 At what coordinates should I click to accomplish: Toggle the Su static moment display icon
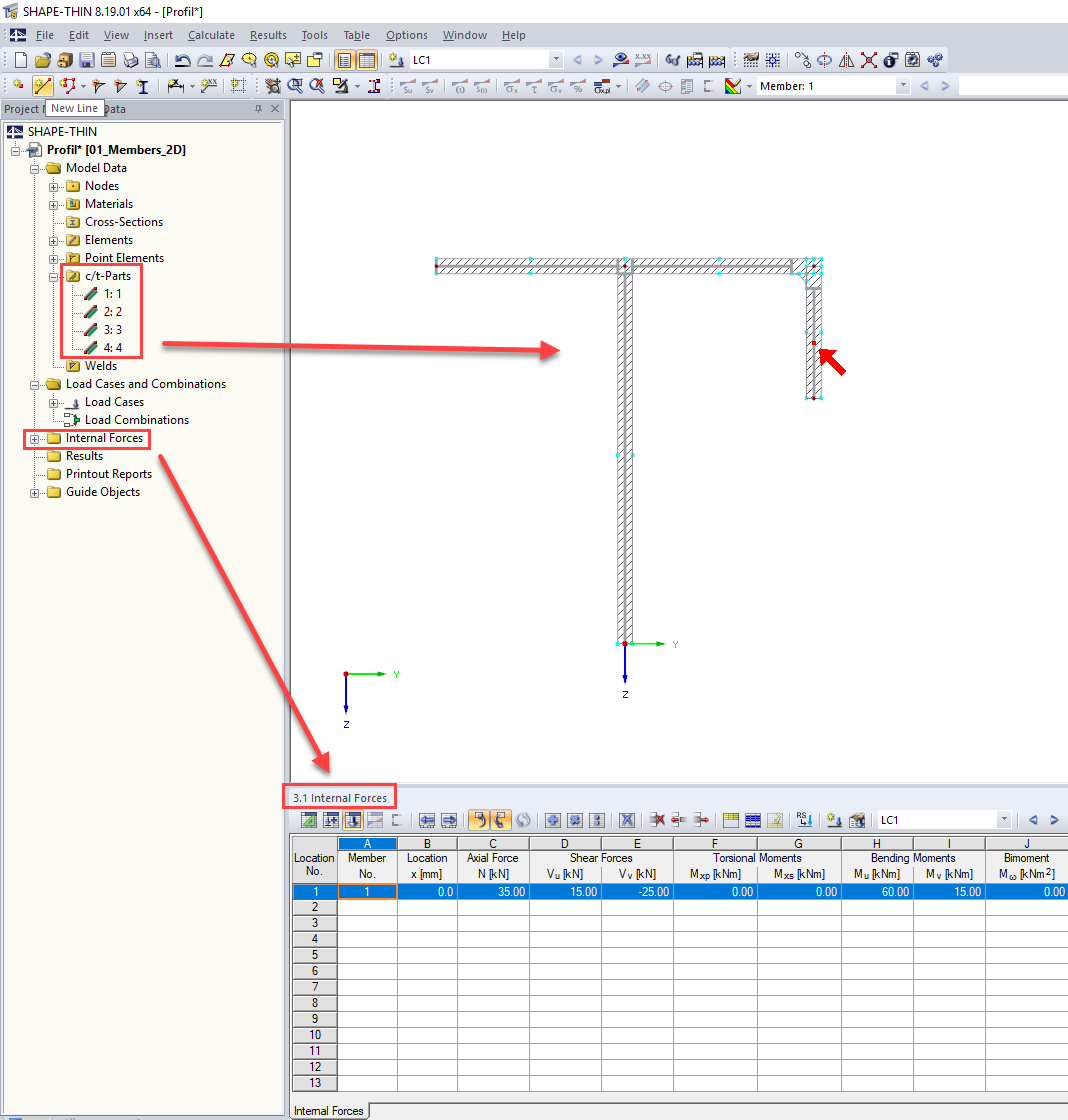point(408,86)
